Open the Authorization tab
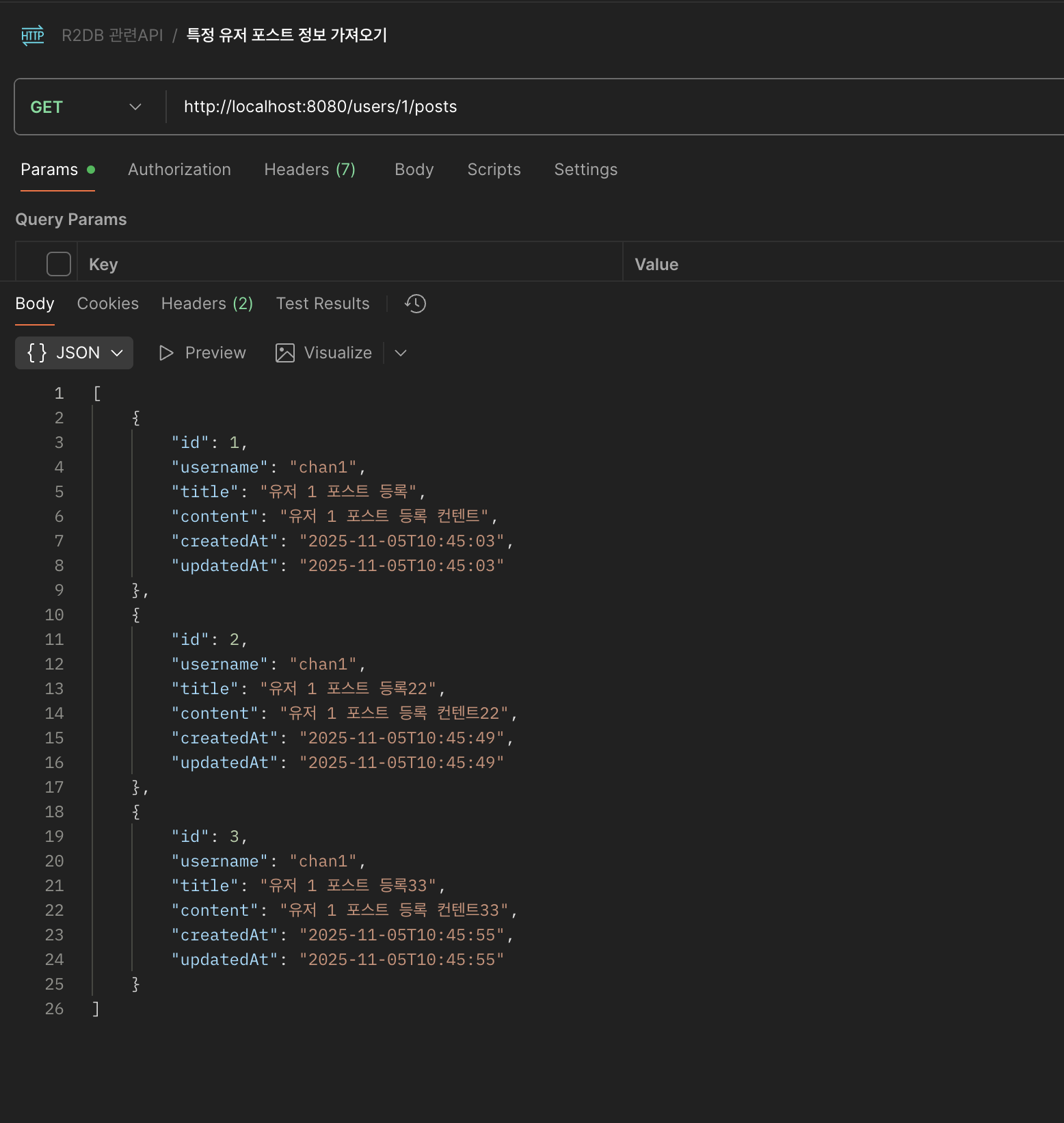 [179, 170]
